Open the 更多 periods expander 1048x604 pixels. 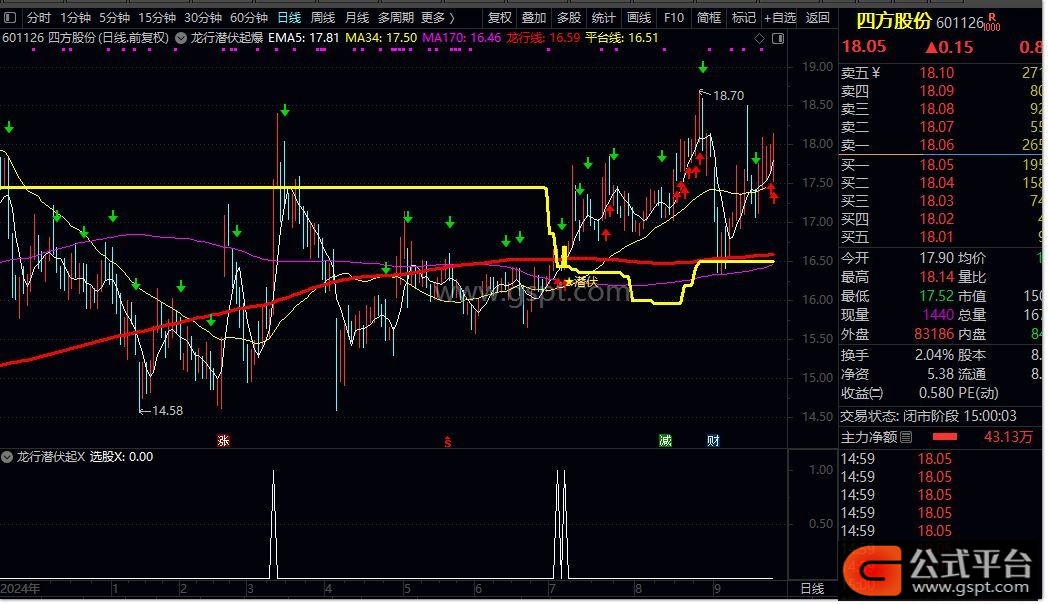pos(437,17)
